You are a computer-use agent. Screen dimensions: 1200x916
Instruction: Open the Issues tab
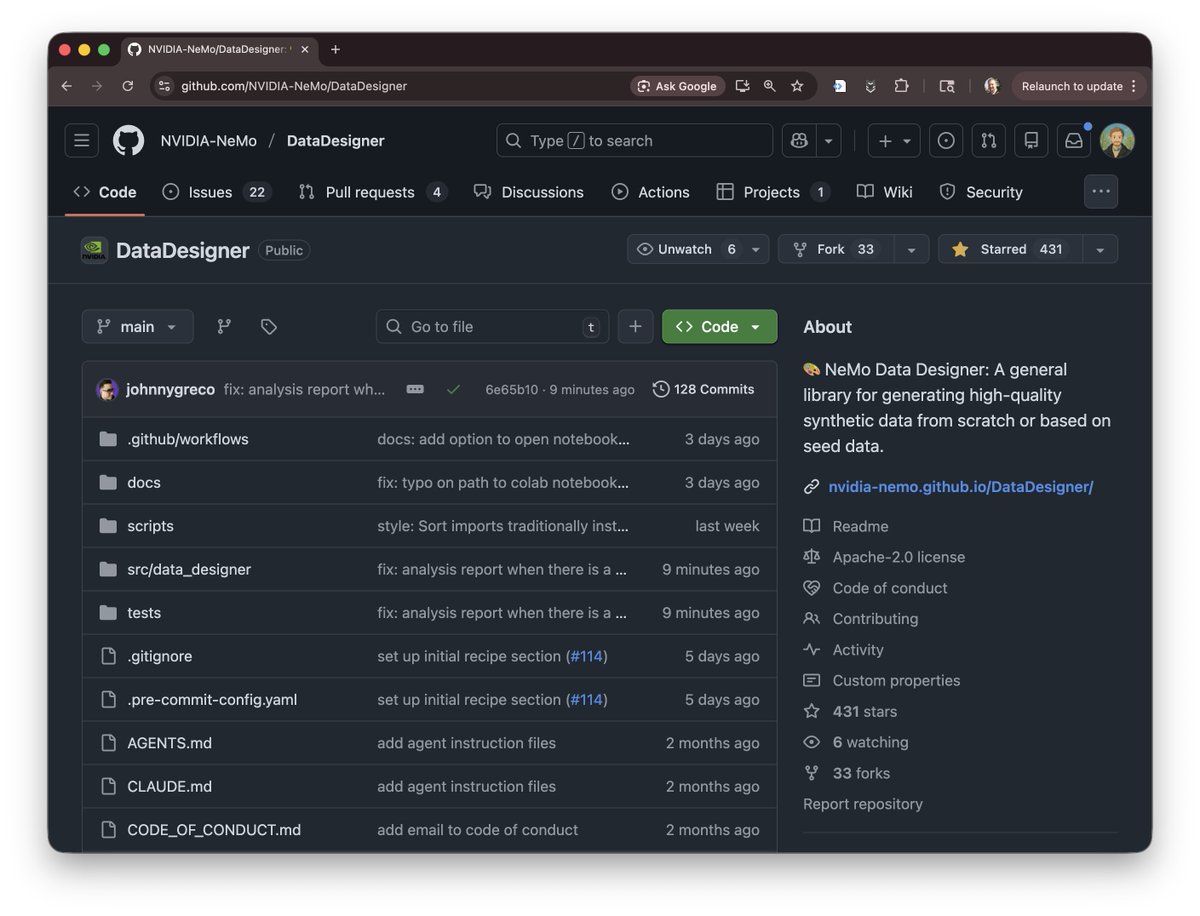pos(216,192)
